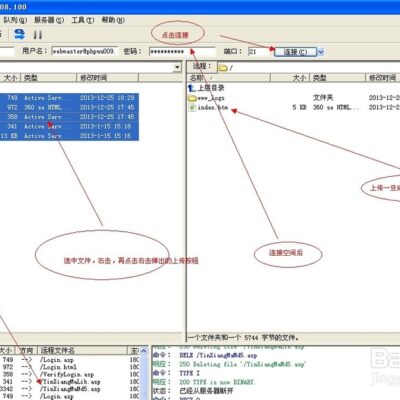Image resolution: width=400 pixels, height=400 pixels.
Task: Select local row dated 2013-12-25 18:29
Action: click(69, 98)
